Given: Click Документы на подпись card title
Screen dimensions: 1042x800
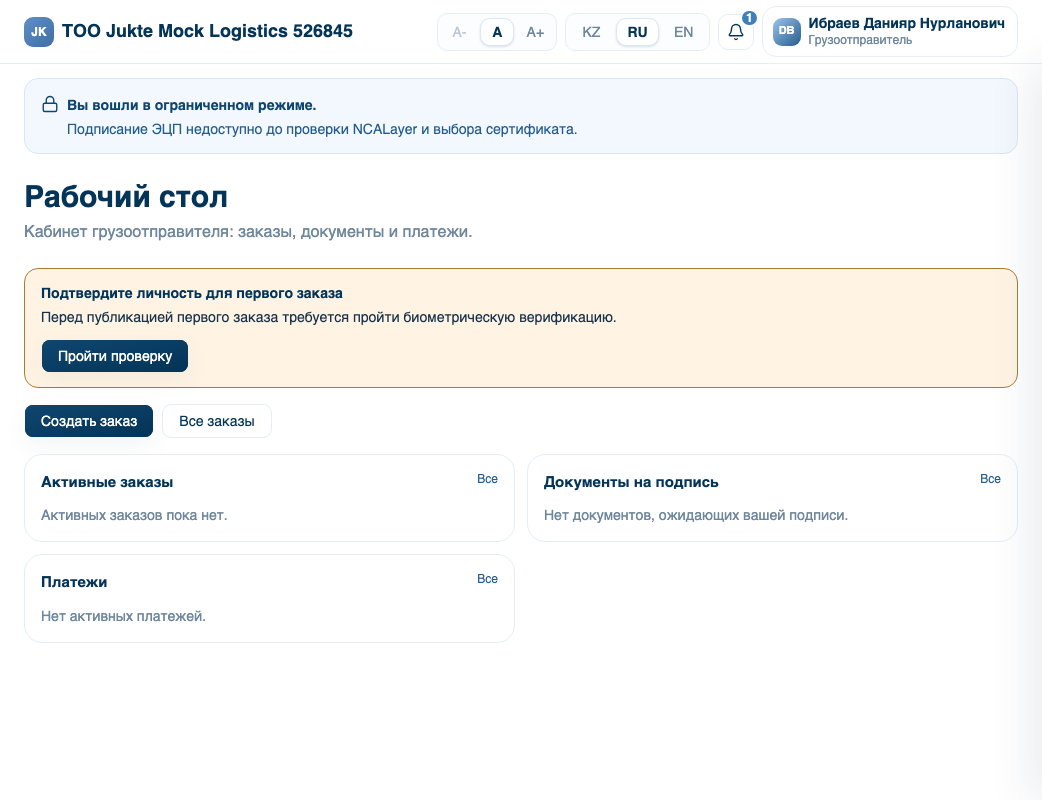Looking at the screenshot, I should click(631, 482).
